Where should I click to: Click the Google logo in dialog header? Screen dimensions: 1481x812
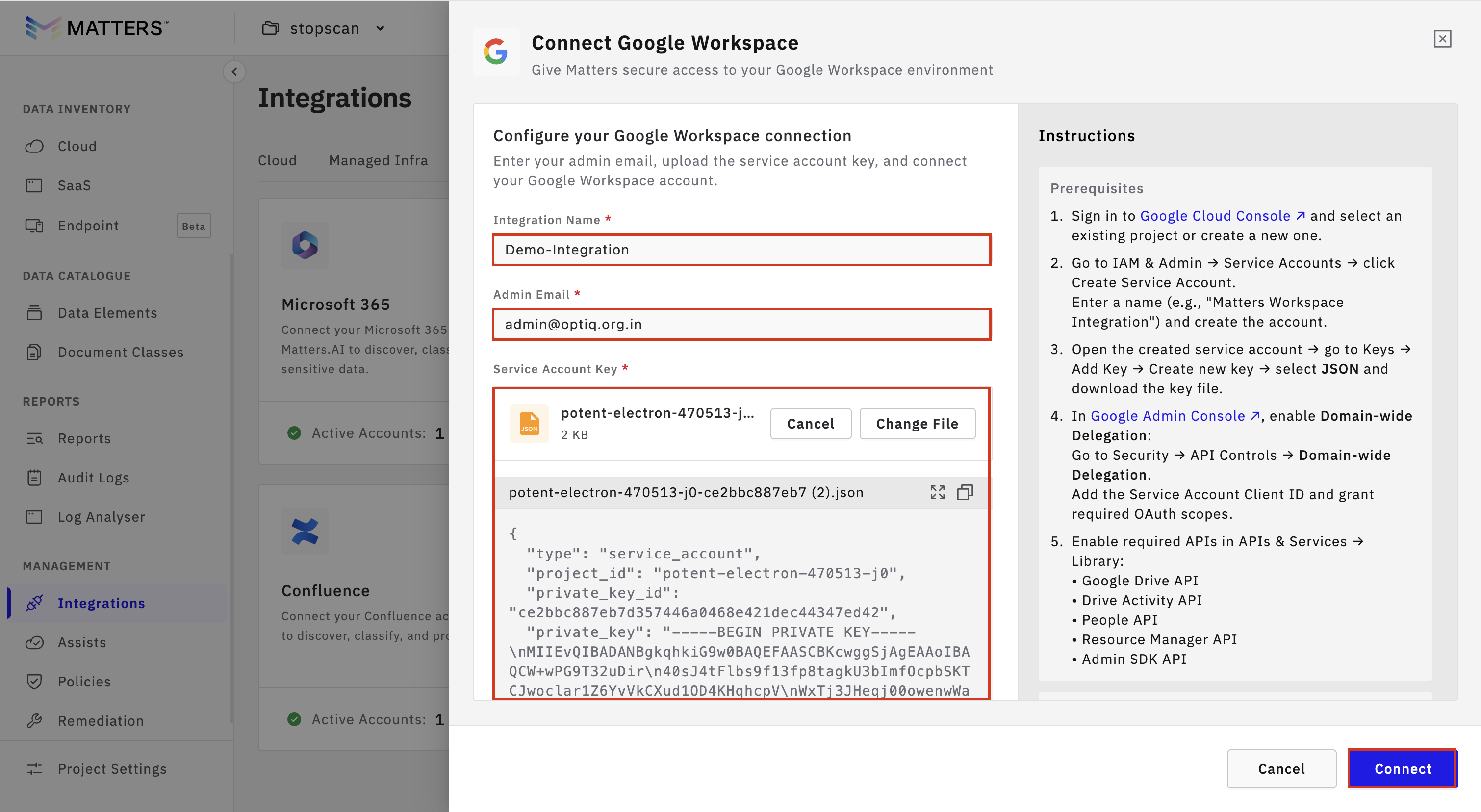(x=496, y=51)
